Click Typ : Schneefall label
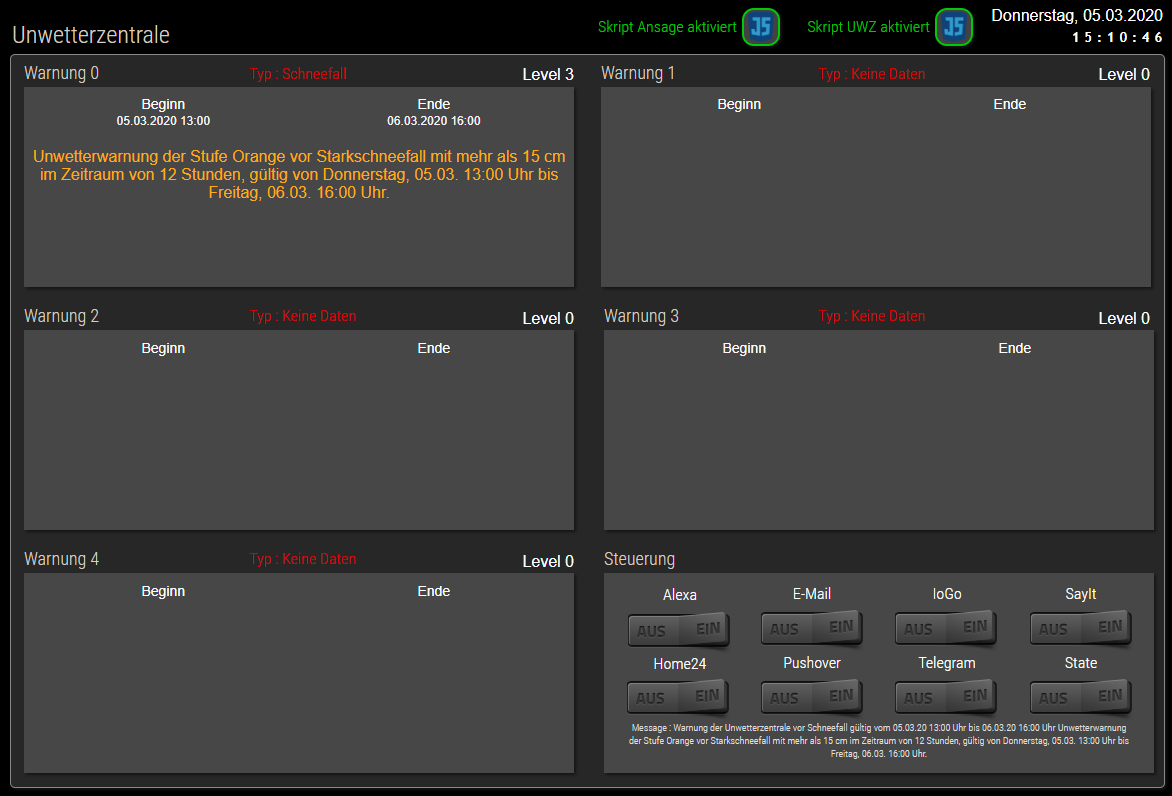Screen dimensions: 1172x796 pyautogui.click(x=298, y=74)
